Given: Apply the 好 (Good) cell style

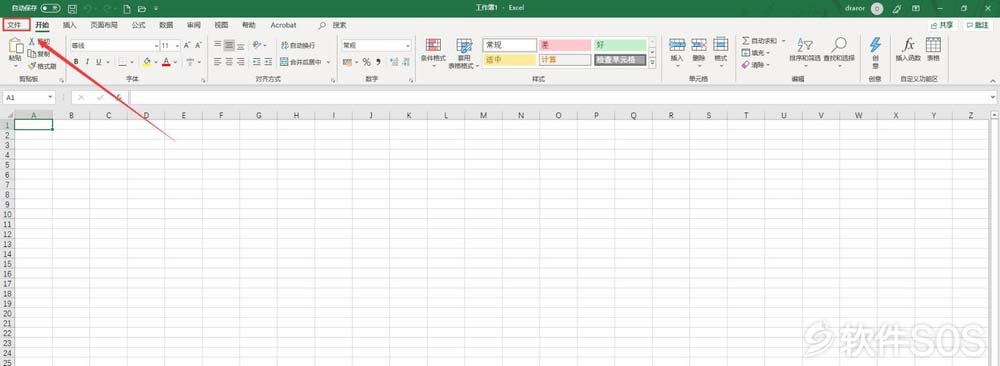Looking at the screenshot, I should point(620,45).
